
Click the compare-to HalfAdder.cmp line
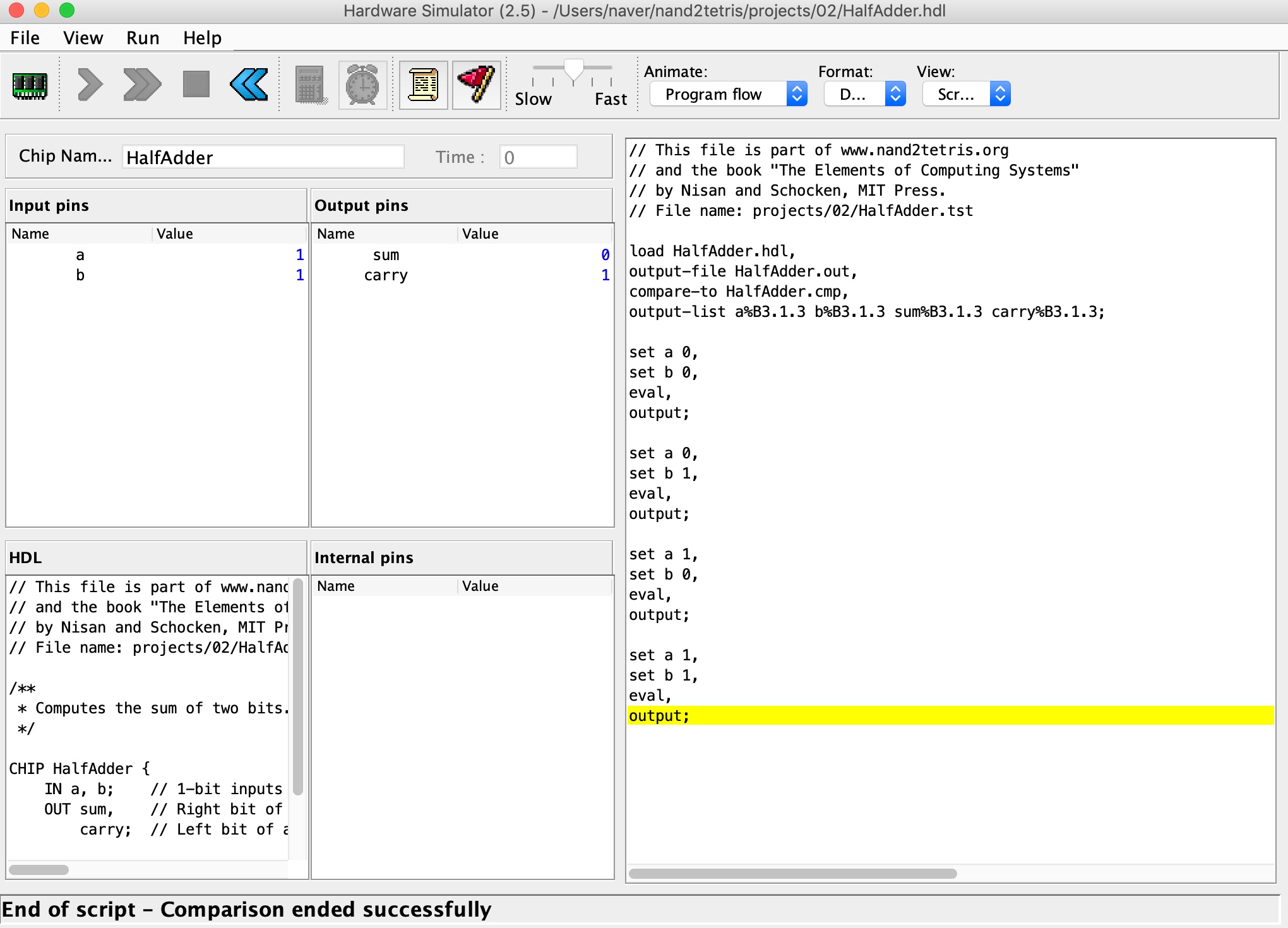[739, 291]
